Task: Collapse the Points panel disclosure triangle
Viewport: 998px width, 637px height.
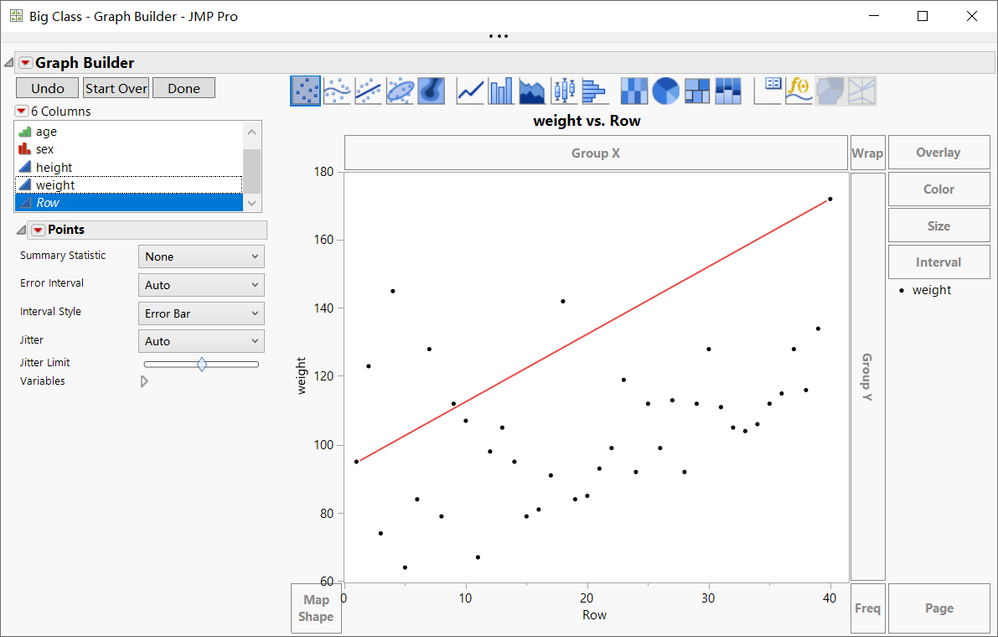Action: pos(21,230)
